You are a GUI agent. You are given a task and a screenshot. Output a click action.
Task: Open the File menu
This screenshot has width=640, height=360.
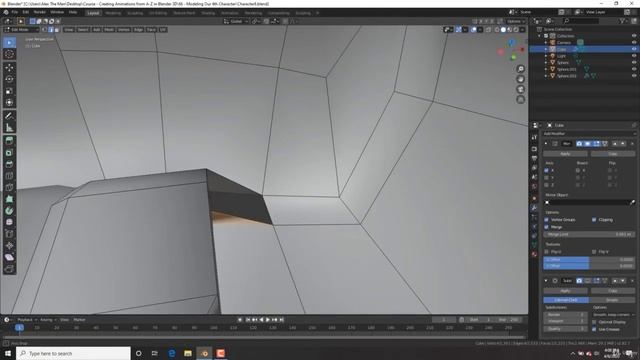click(x=15, y=12)
